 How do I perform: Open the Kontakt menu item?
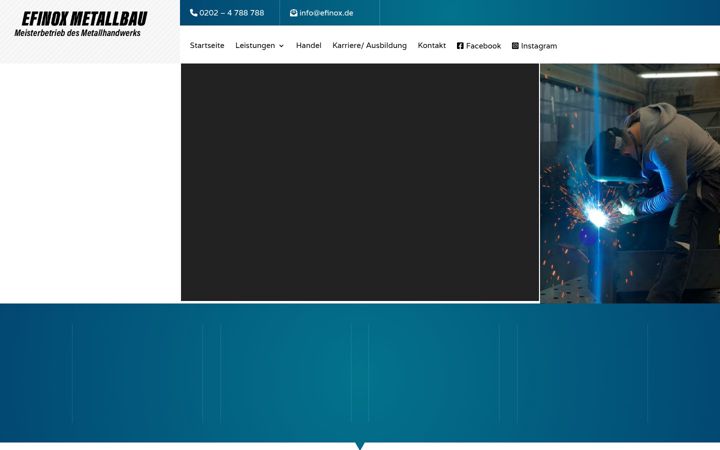tap(432, 45)
